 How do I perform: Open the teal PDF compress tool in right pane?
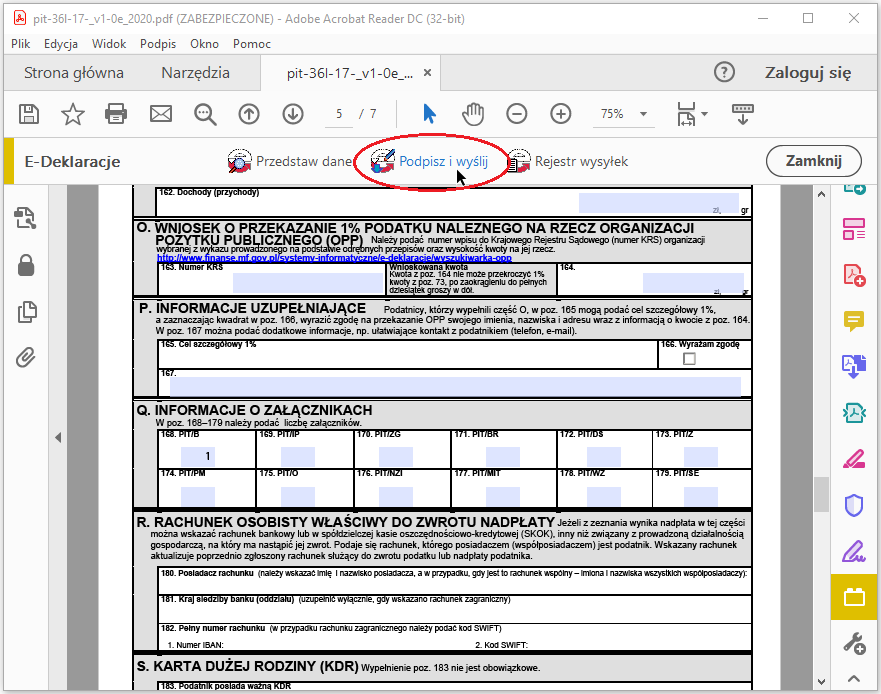853,413
